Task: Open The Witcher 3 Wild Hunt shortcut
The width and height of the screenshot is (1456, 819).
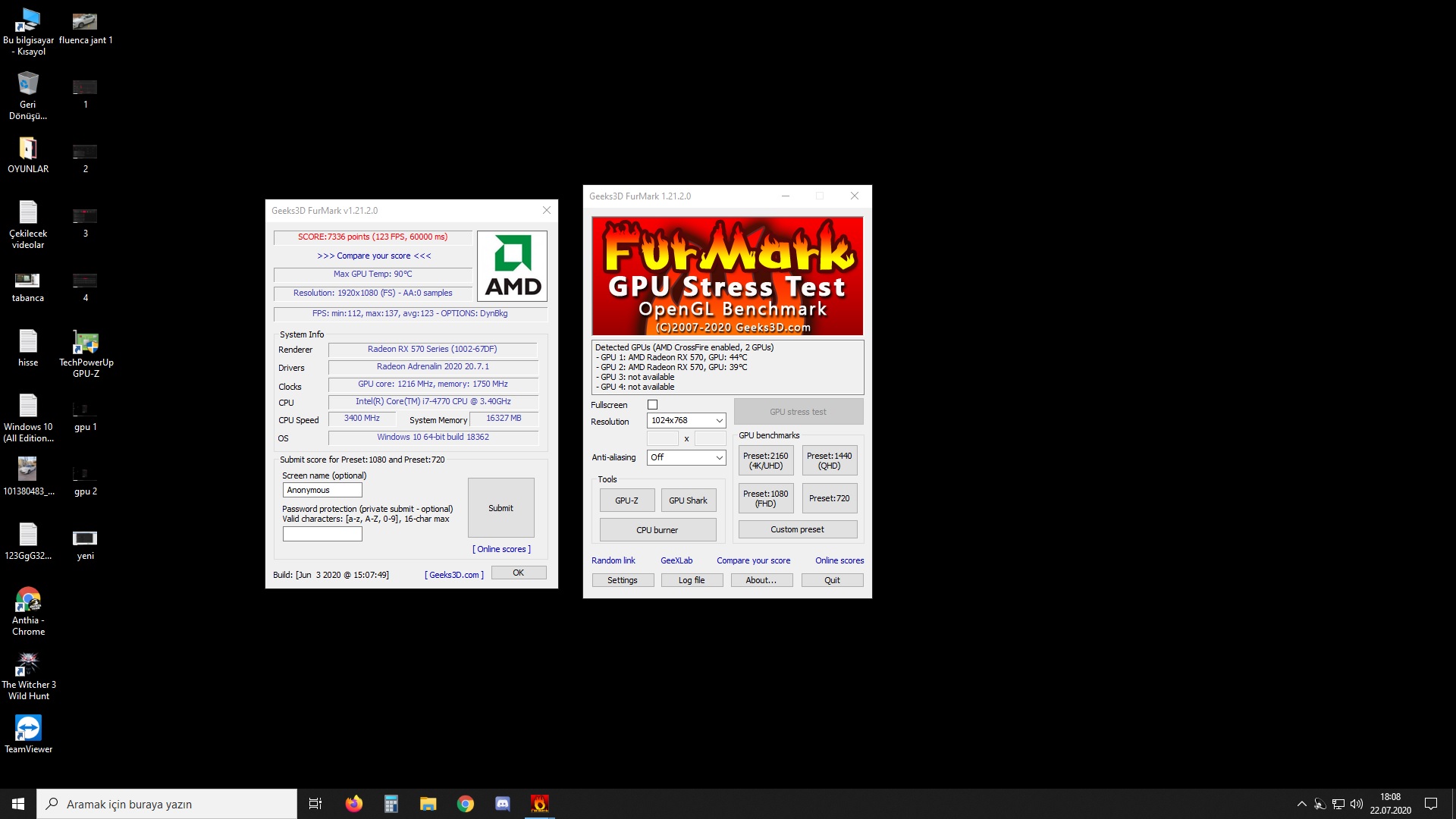Action: click(28, 664)
